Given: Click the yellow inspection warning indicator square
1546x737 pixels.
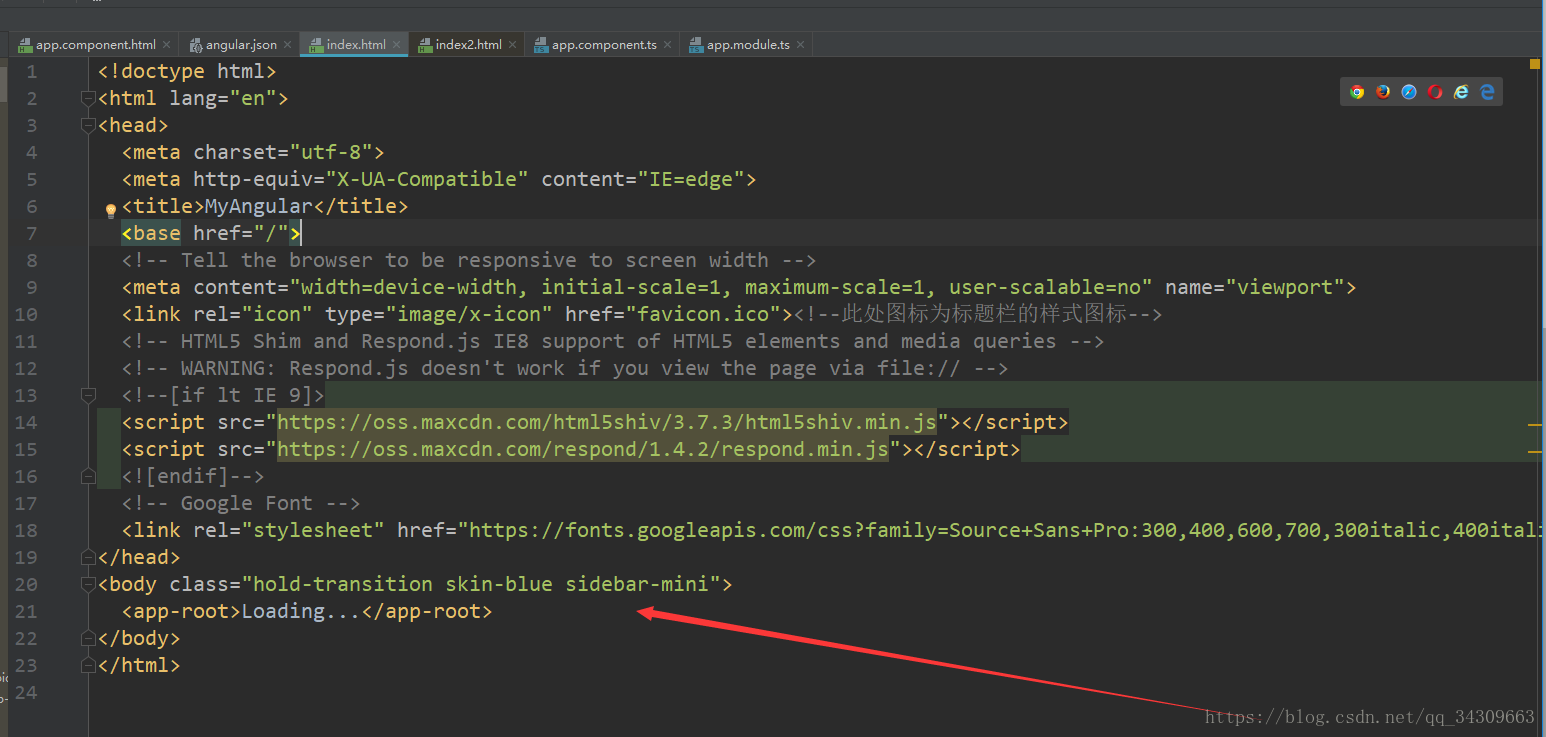Looking at the screenshot, I should pyautogui.click(x=1535, y=64).
